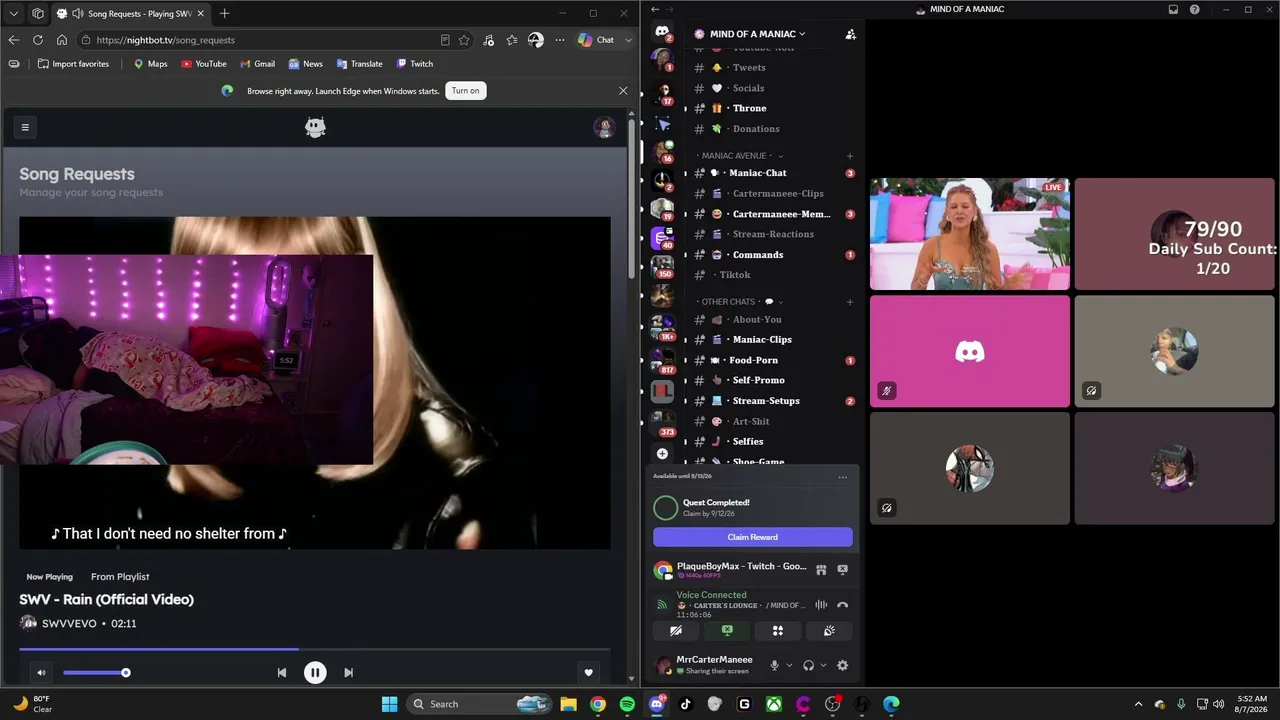The image size is (1280, 720).
Task: Go to the Edge home page
Action: pos(62,40)
